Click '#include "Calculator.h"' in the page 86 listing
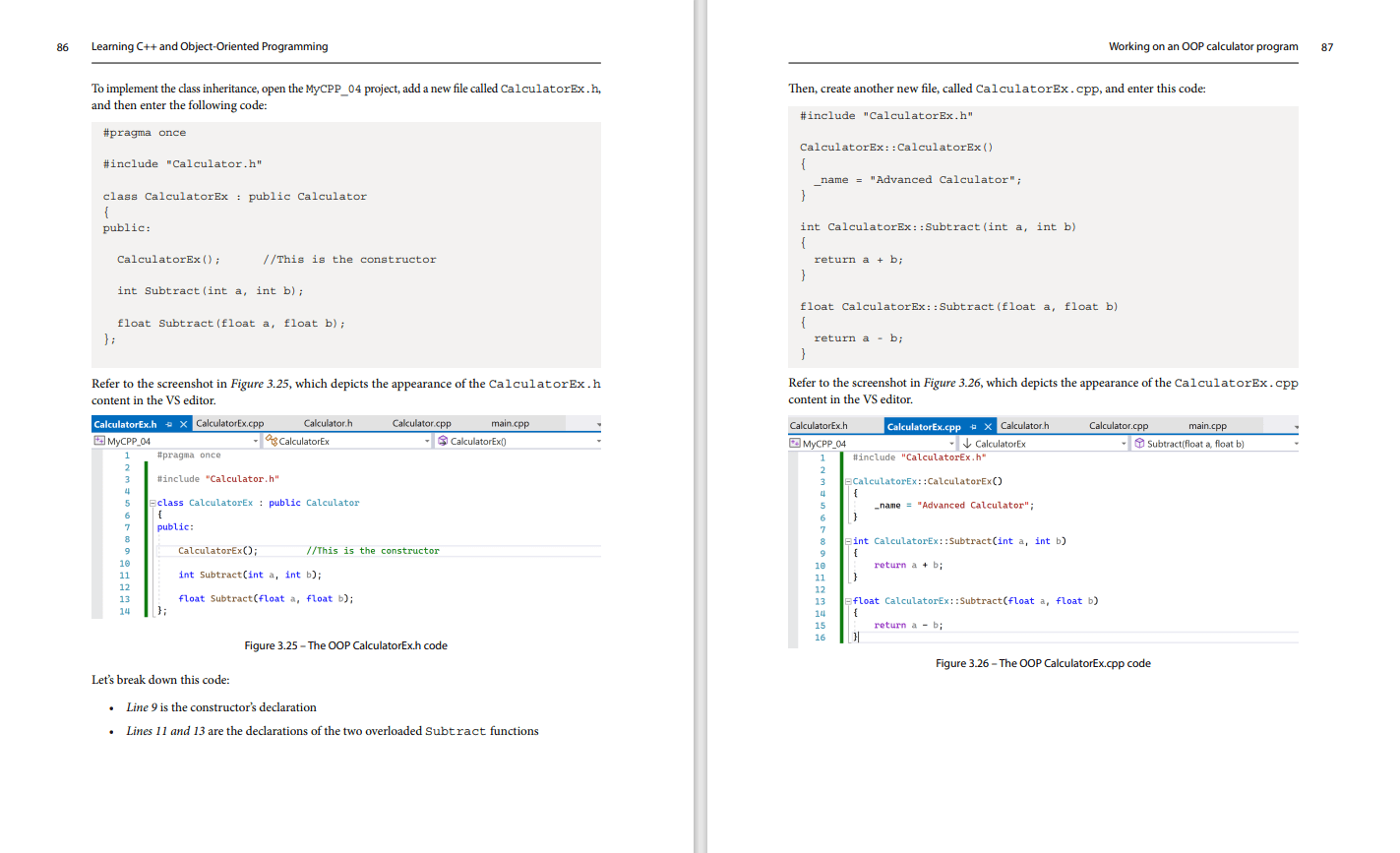 [183, 164]
